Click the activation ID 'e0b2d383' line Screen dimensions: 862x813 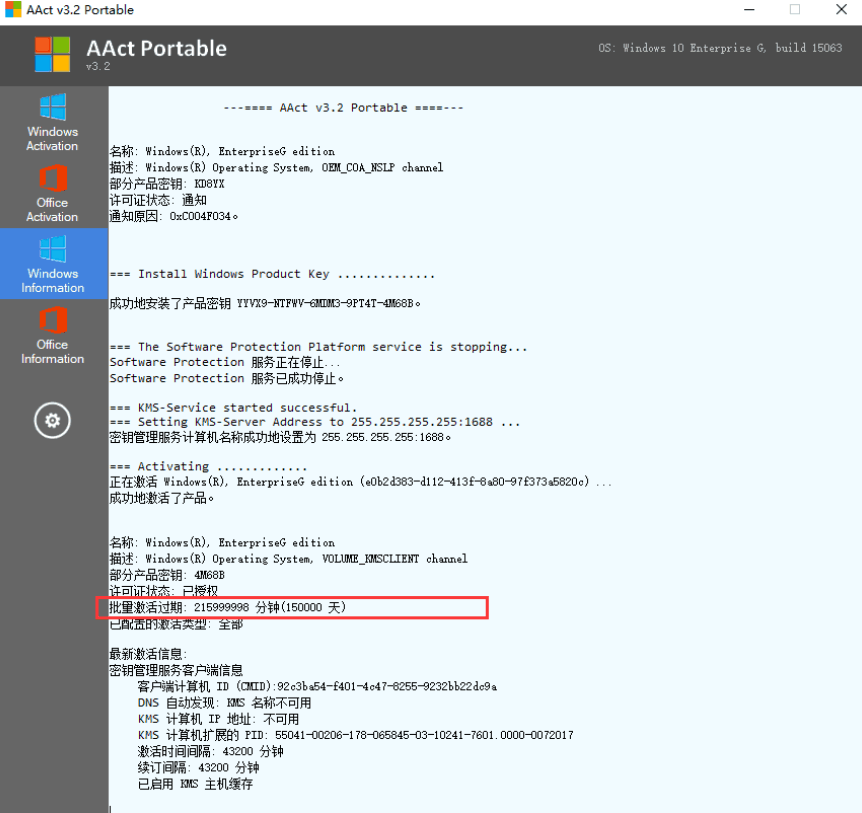tap(361, 482)
